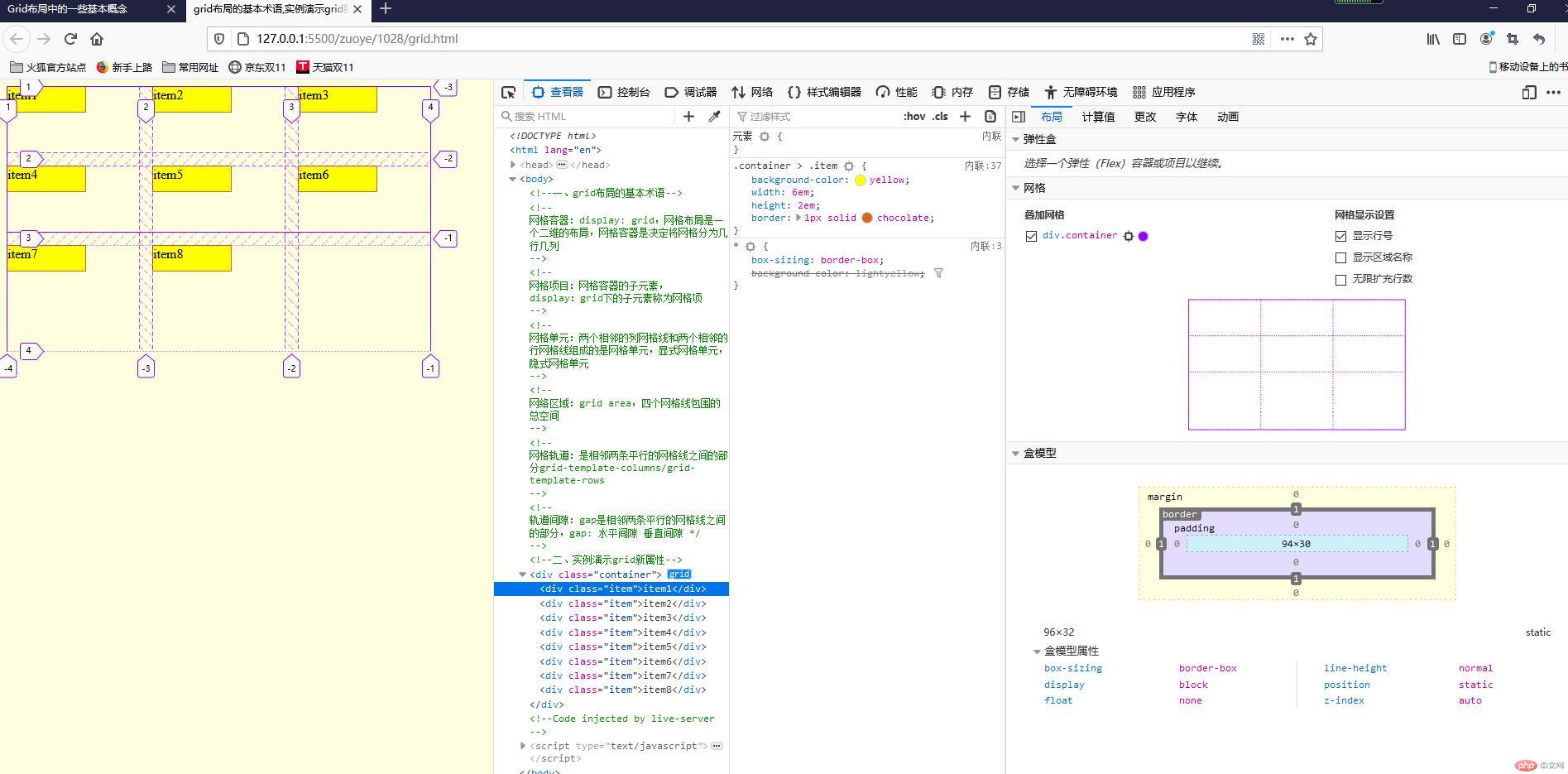Click the undo arrow toolbar icon

click(x=1539, y=39)
